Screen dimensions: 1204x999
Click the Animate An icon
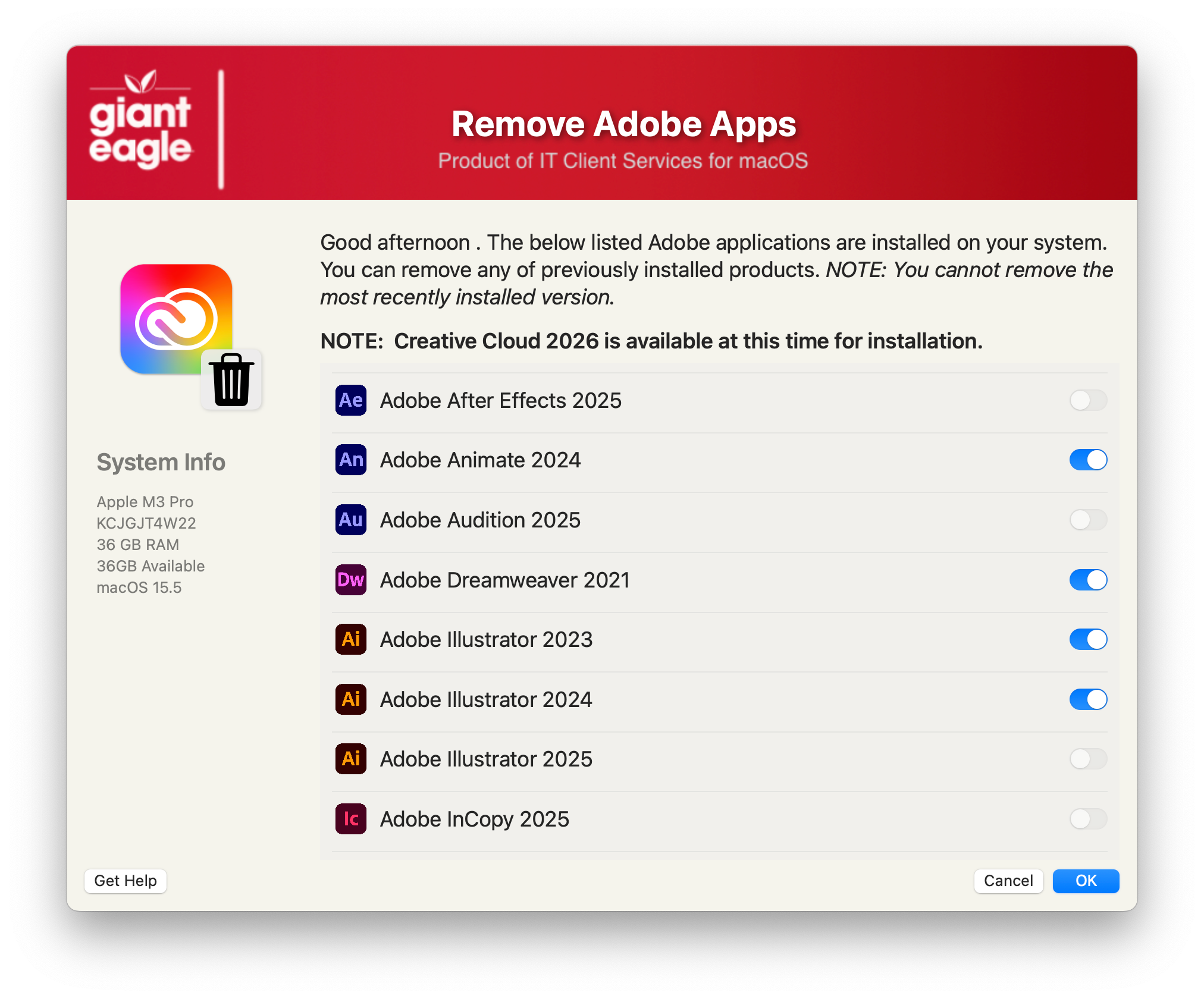350,460
